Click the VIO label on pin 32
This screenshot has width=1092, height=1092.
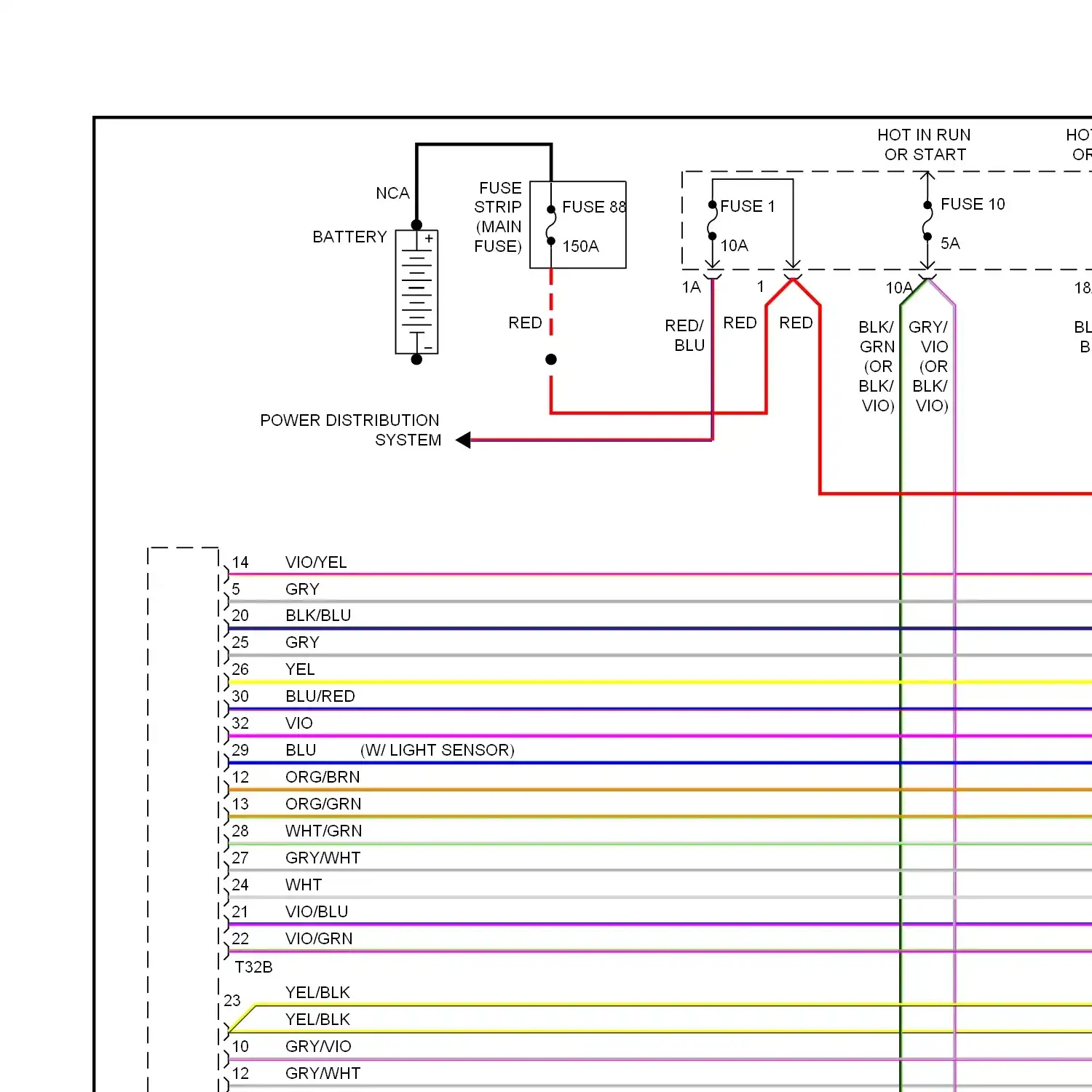point(299,724)
